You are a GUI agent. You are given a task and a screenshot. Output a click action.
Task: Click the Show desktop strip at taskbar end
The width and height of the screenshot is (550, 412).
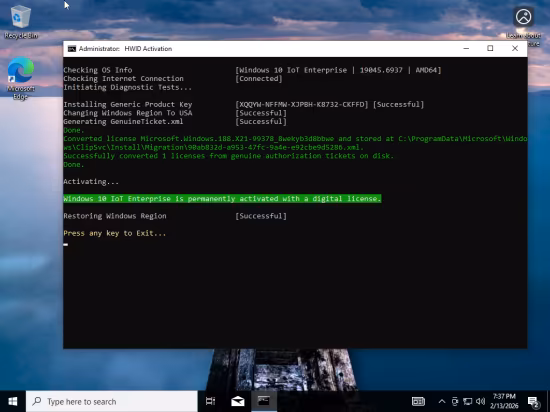coord(548,401)
